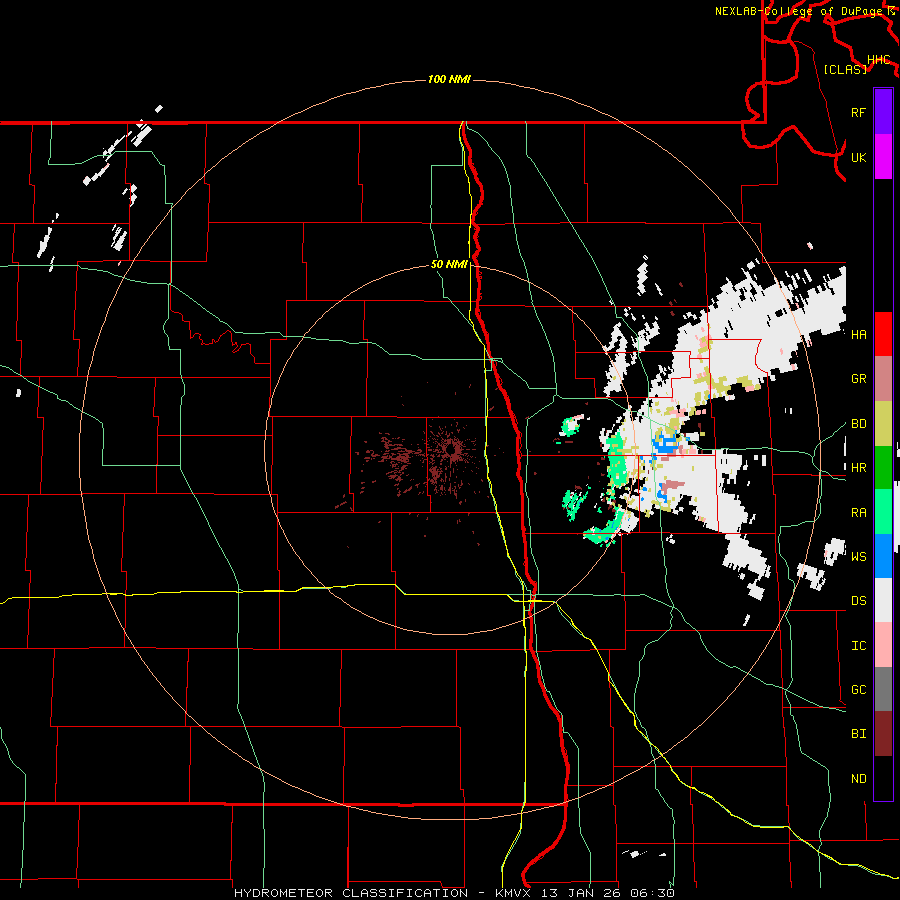Pick the dark green HR color swatch
This screenshot has height=900, width=900.
point(883,468)
